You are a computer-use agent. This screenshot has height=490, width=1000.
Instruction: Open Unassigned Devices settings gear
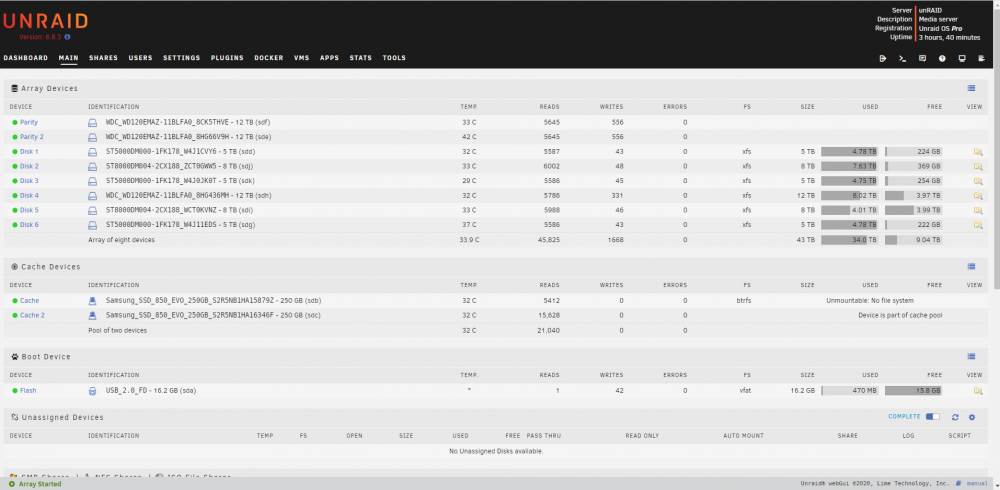(x=972, y=417)
